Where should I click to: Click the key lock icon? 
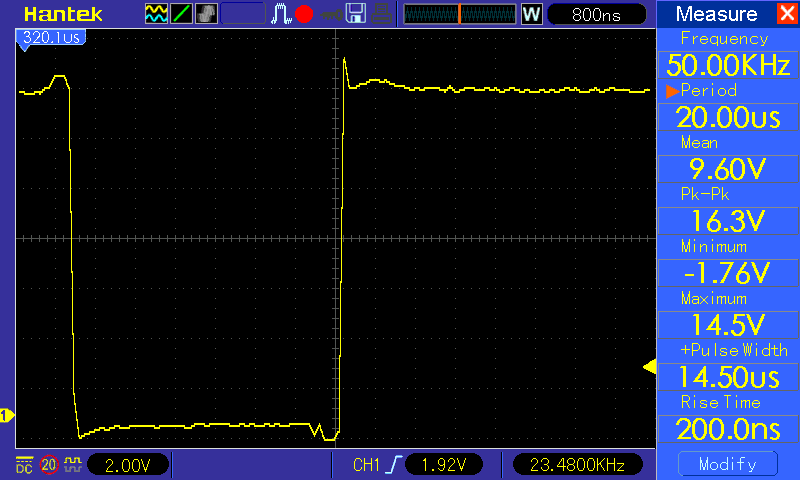(x=332, y=15)
